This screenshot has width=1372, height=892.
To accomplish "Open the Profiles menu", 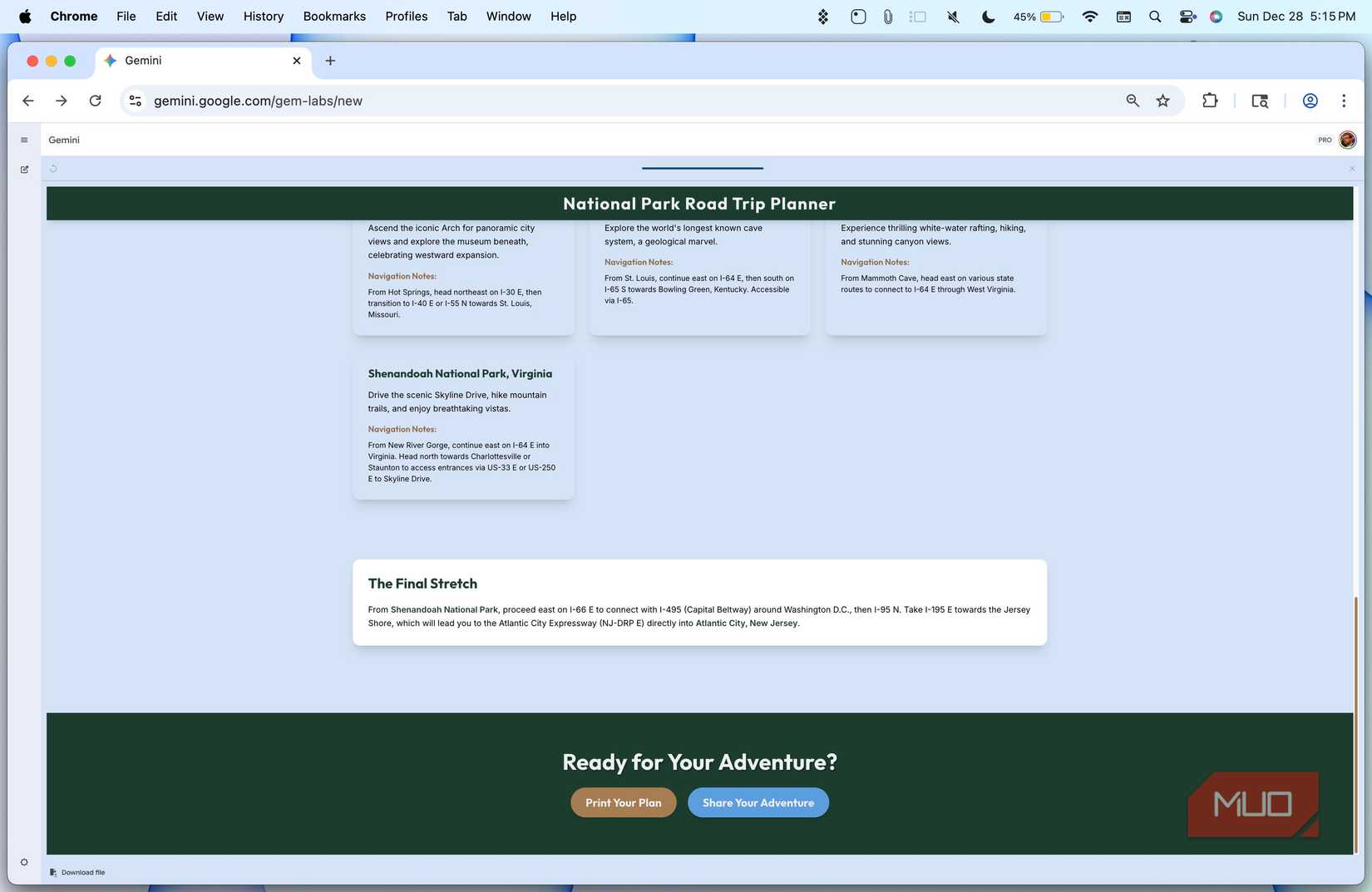I will coord(407,17).
